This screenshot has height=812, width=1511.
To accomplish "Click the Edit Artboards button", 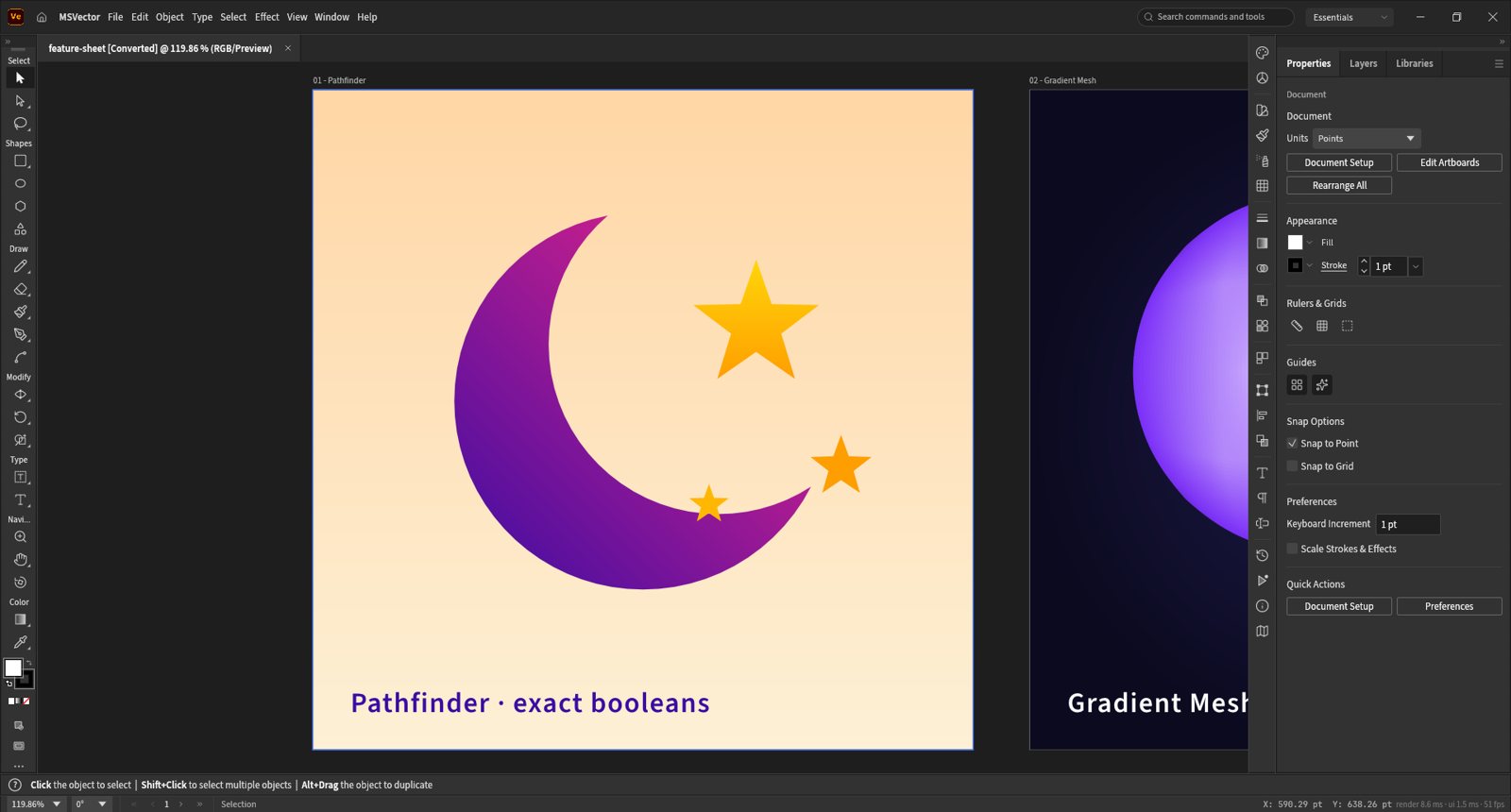I will tap(1450, 162).
